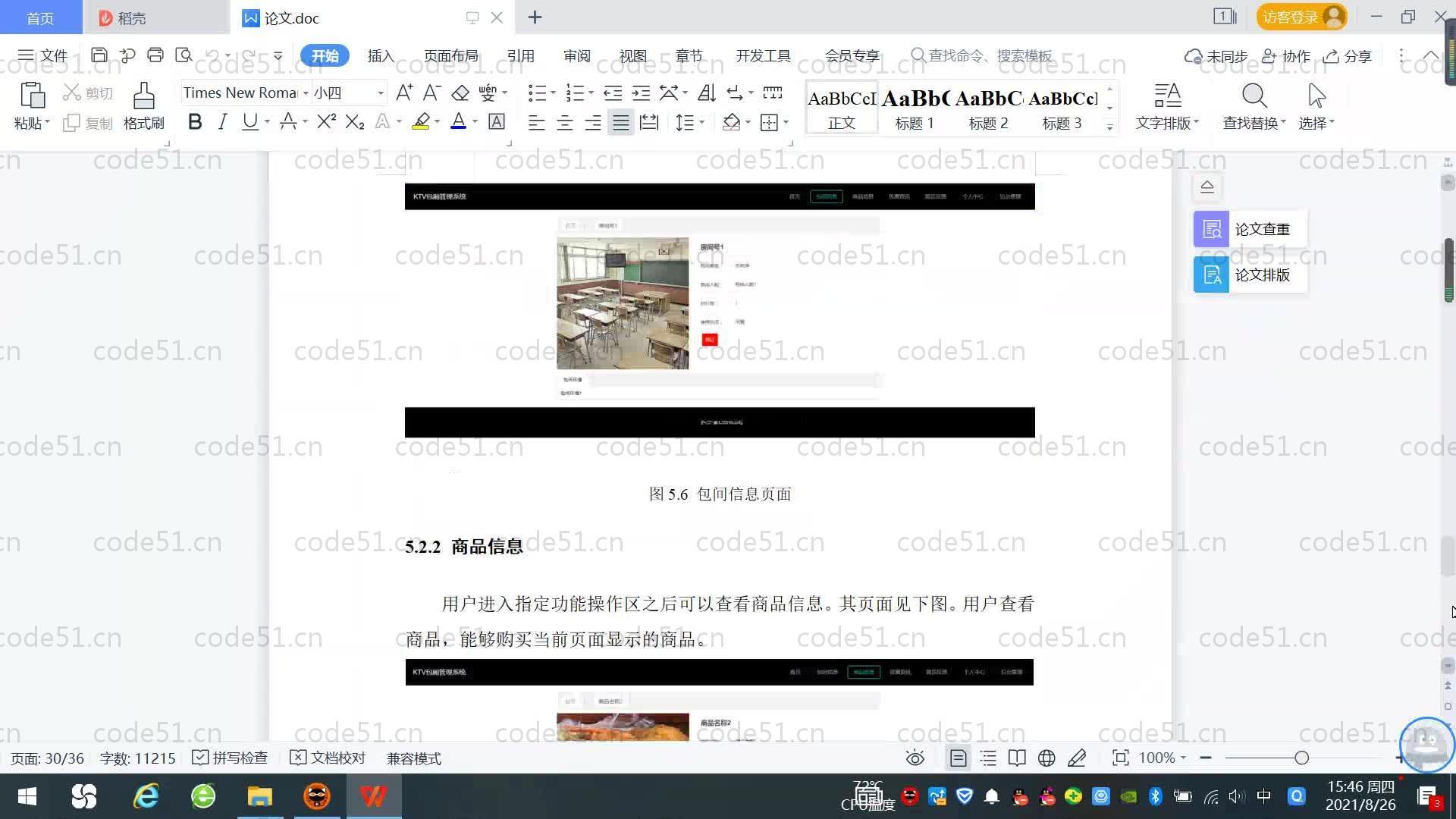Click the zoom slider handle
This screenshot has height=819, width=1456.
tap(1301, 758)
